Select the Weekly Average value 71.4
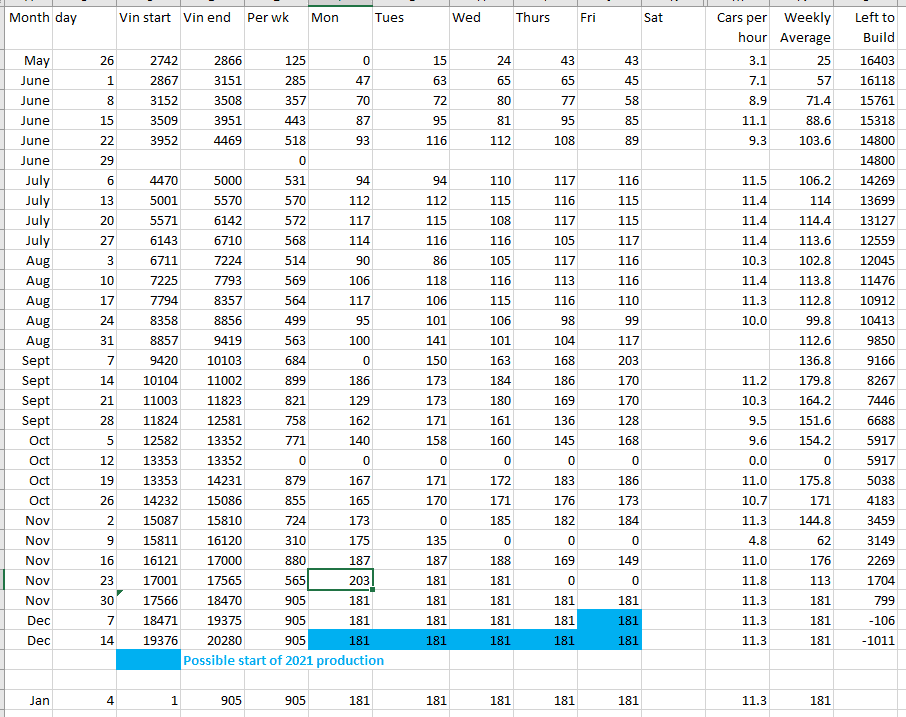The image size is (906, 717). [x=805, y=100]
